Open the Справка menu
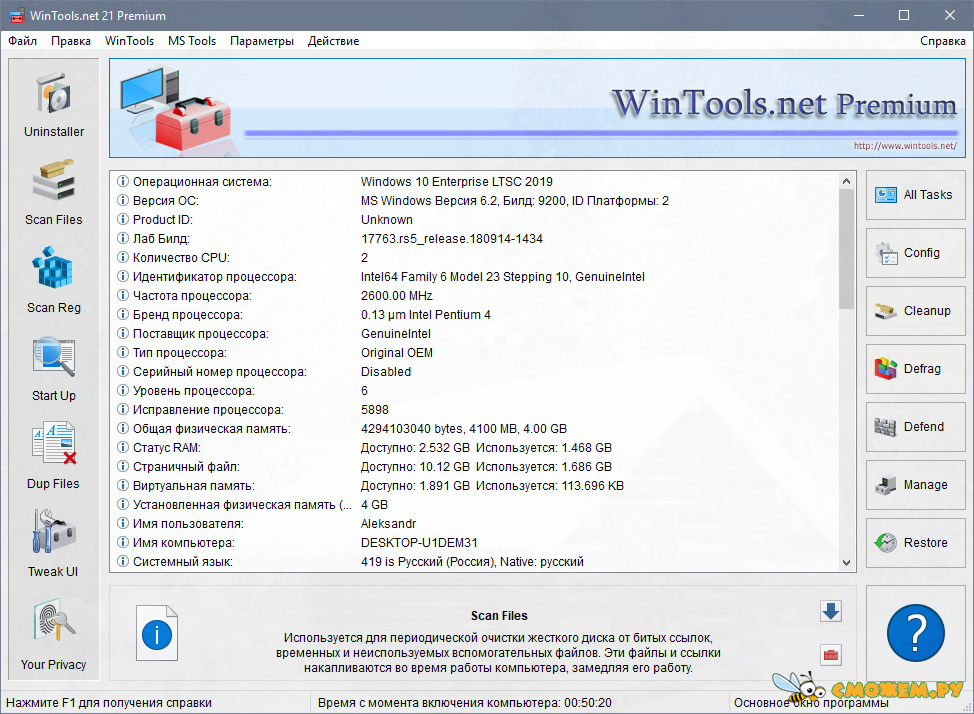The width and height of the screenshot is (974, 714). (x=942, y=41)
